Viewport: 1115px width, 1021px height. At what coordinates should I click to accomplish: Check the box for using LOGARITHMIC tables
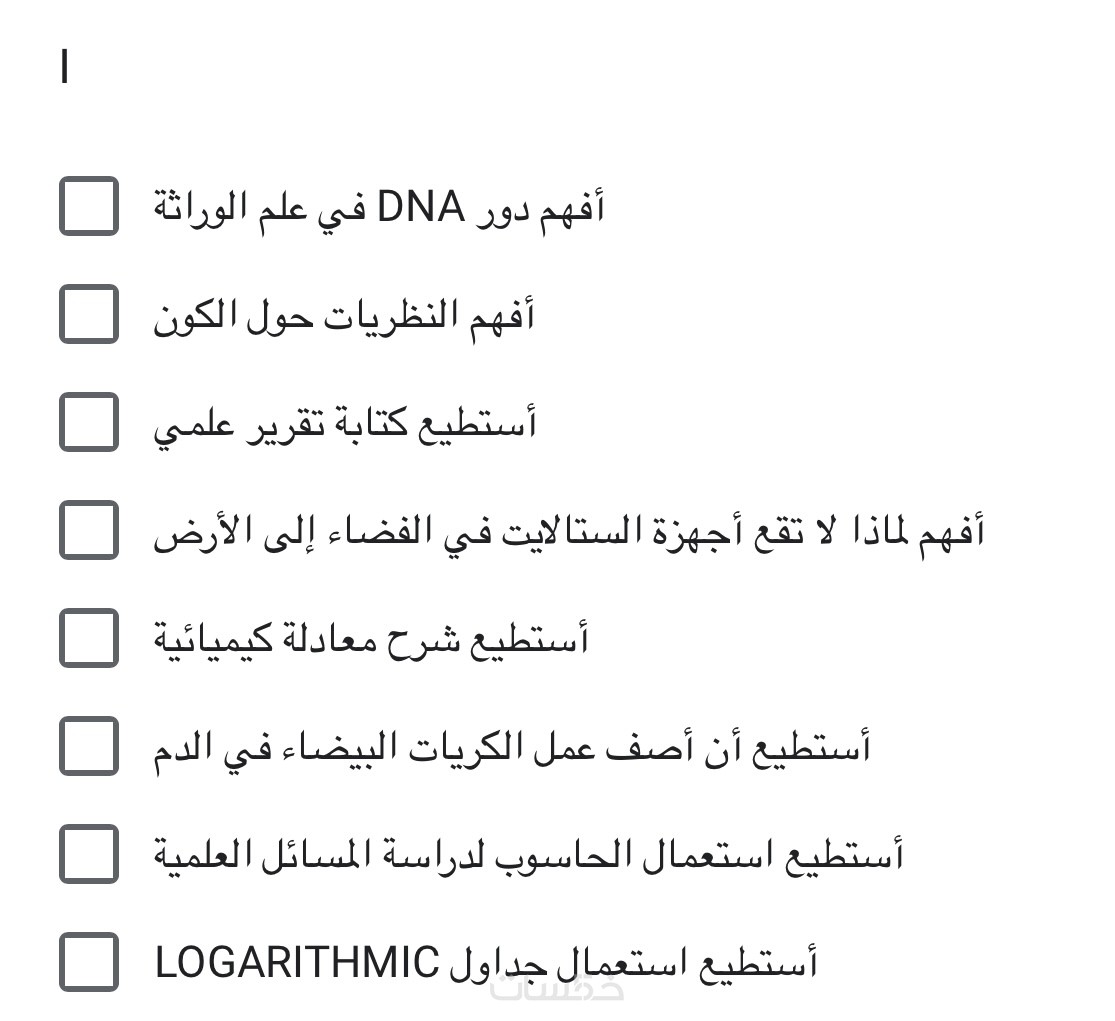tap(89, 962)
